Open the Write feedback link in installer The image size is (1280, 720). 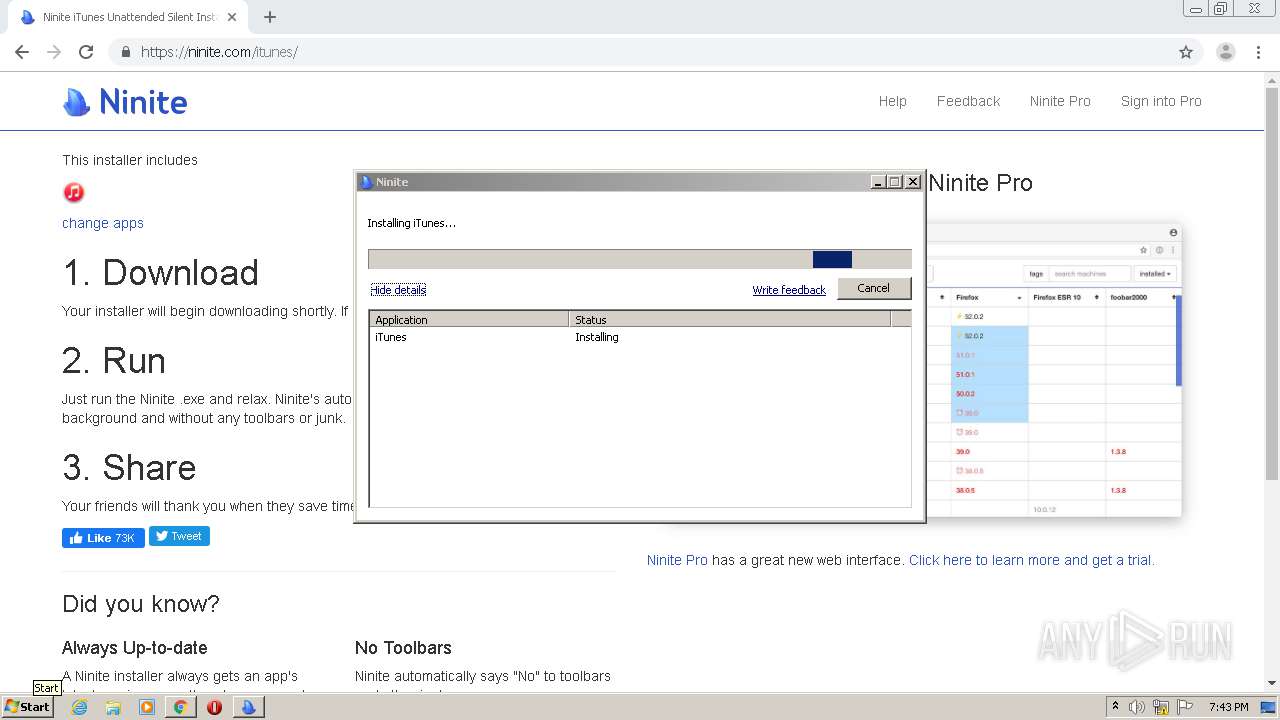click(789, 290)
